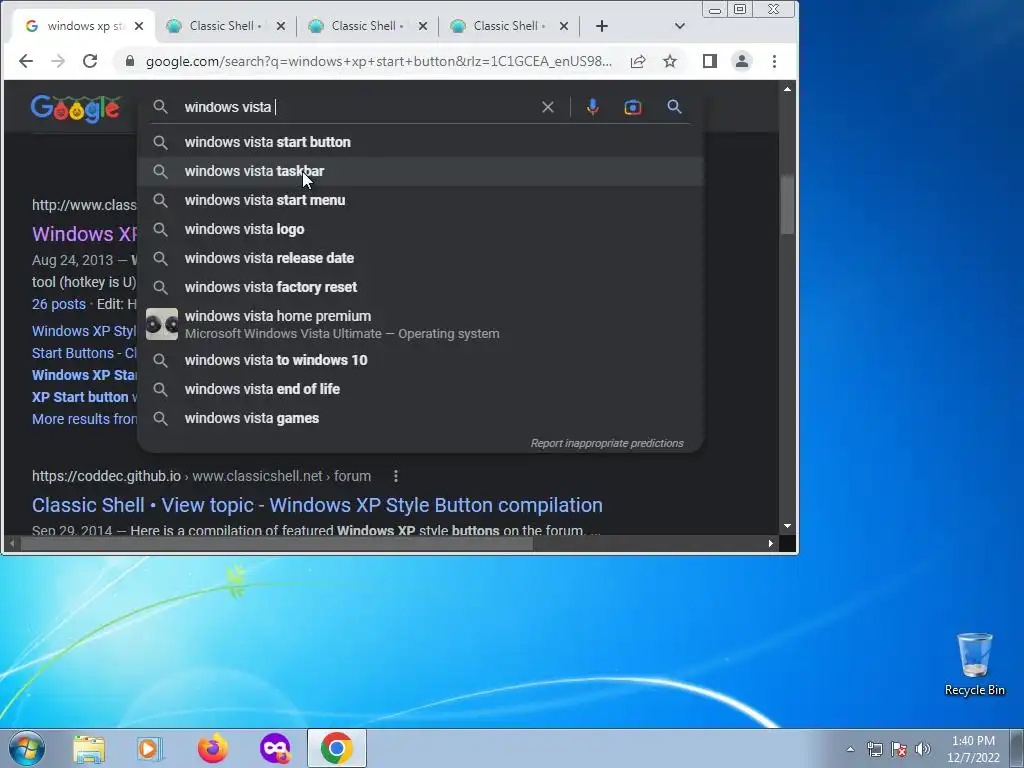Click the forward navigation arrow
This screenshot has height=768, width=1024.
point(58,61)
